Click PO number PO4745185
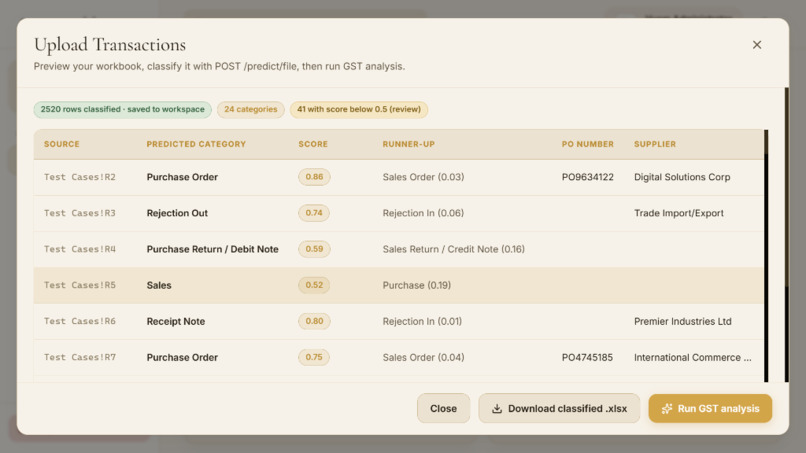 tap(587, 357)
